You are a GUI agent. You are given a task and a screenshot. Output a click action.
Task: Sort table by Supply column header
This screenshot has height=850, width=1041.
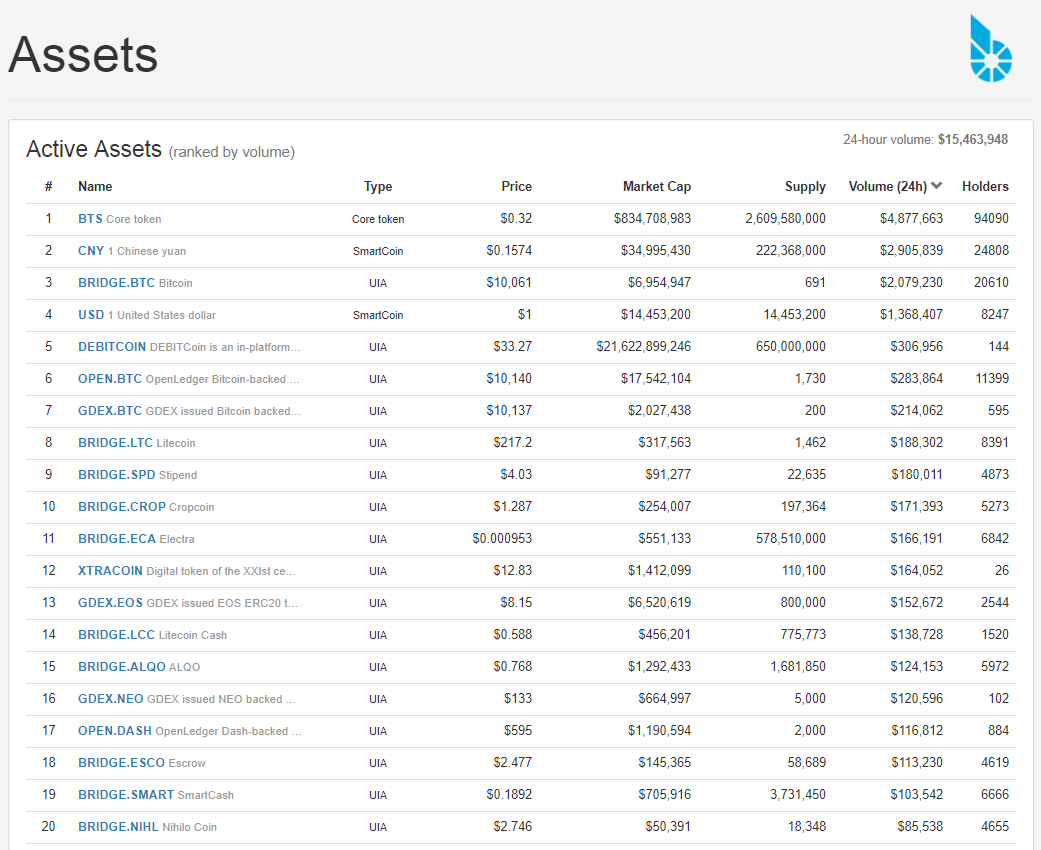[x=805, y=187]
